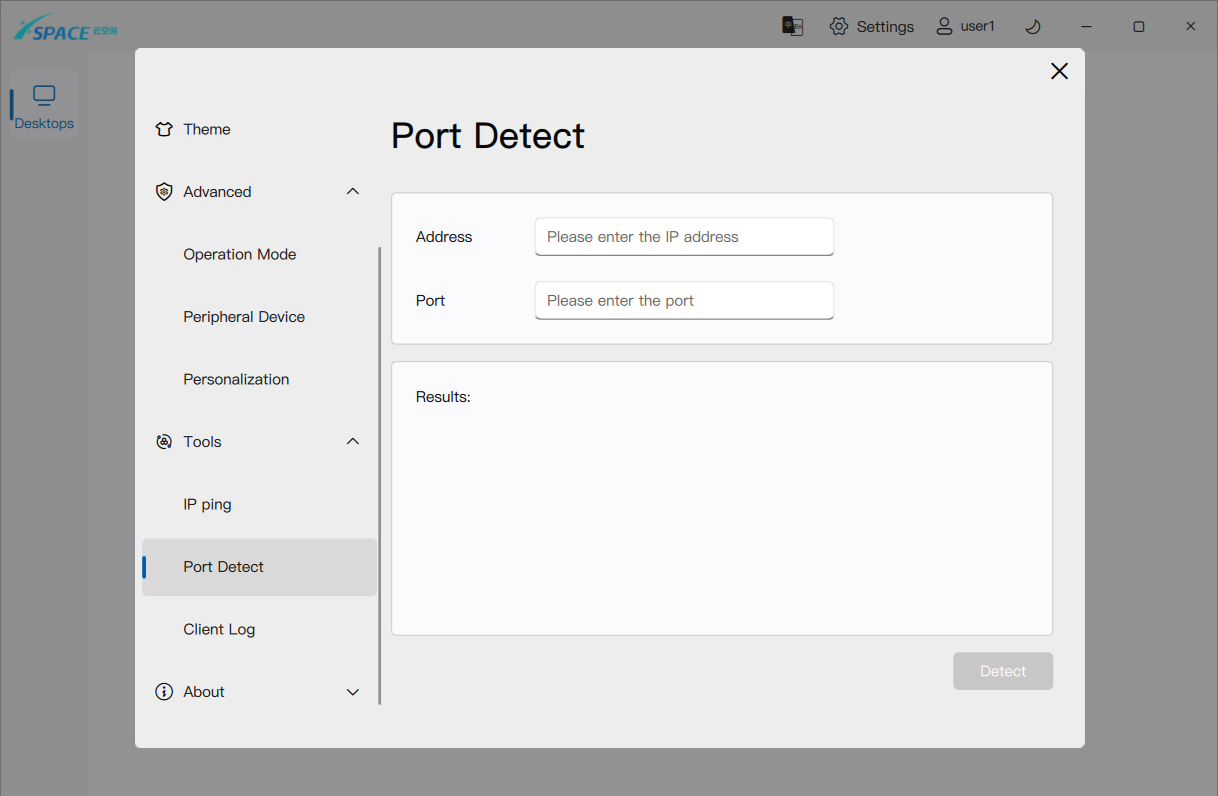
Task: Go to the Personalization page
Action: point(236,379)
